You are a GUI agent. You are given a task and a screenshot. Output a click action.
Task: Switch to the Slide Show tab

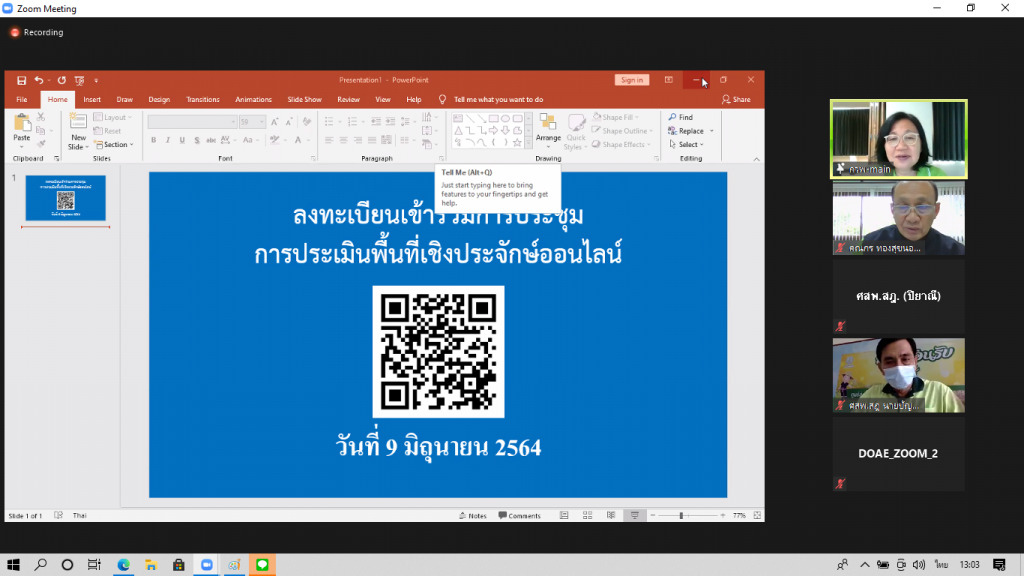click(304, 99)
